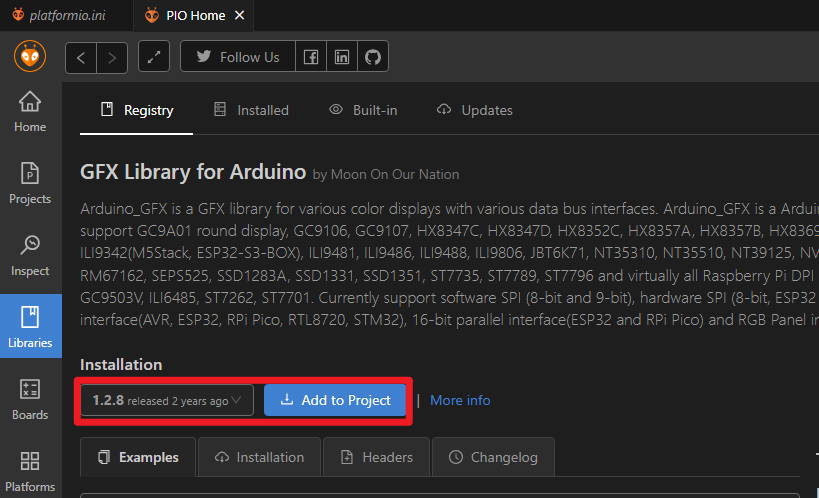Click the Moon On Our Nation author link

tap(395, 175)
